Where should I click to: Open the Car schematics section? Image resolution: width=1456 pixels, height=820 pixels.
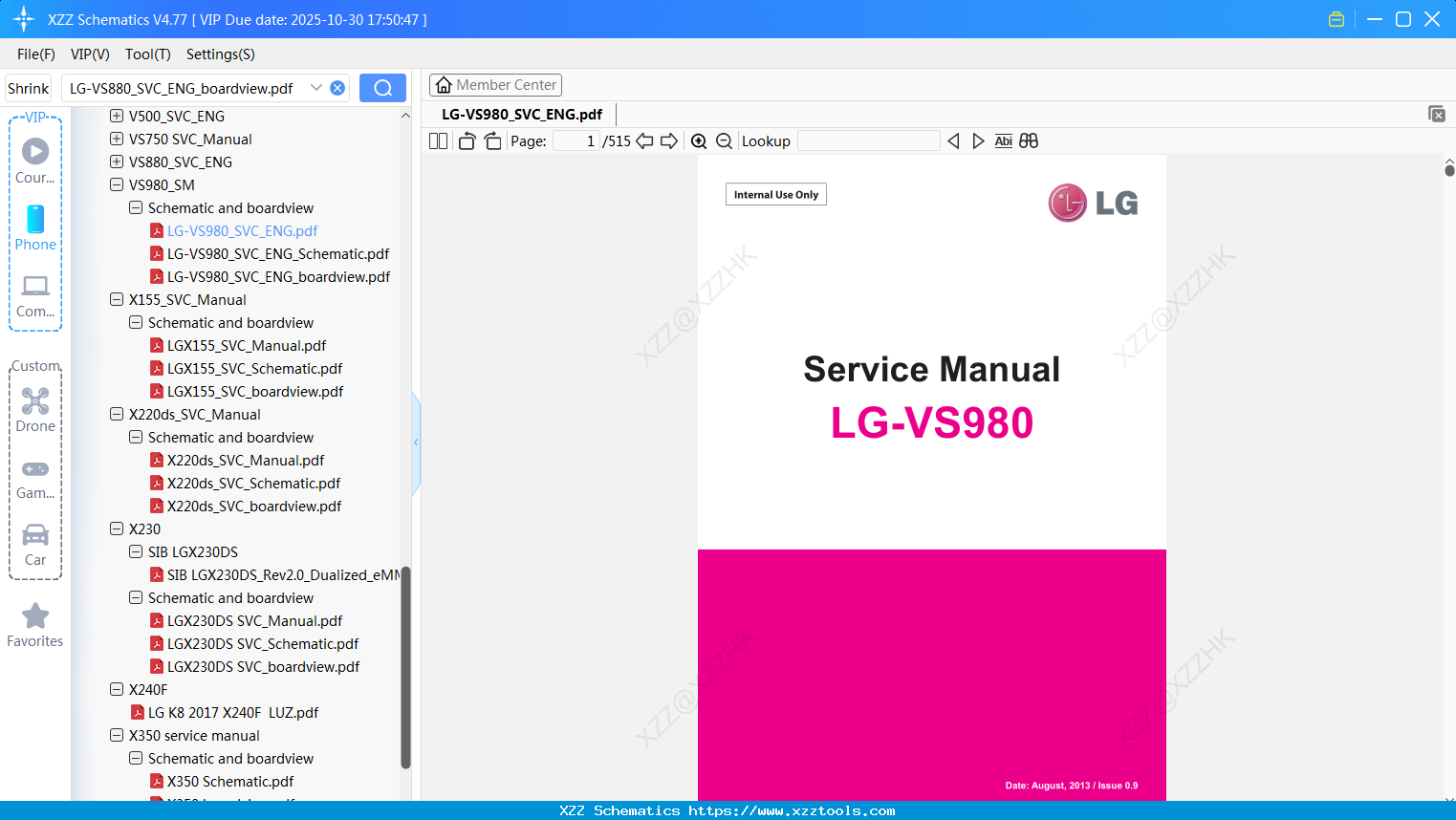[35, 545]
